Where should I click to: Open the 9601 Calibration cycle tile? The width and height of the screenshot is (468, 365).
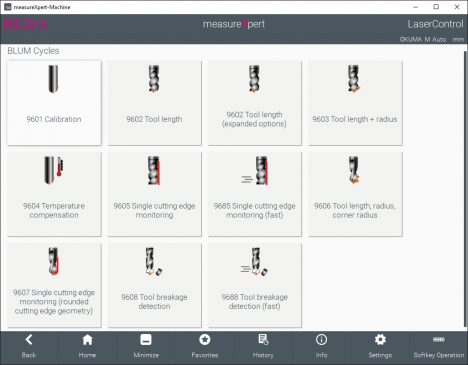point(54,103)
